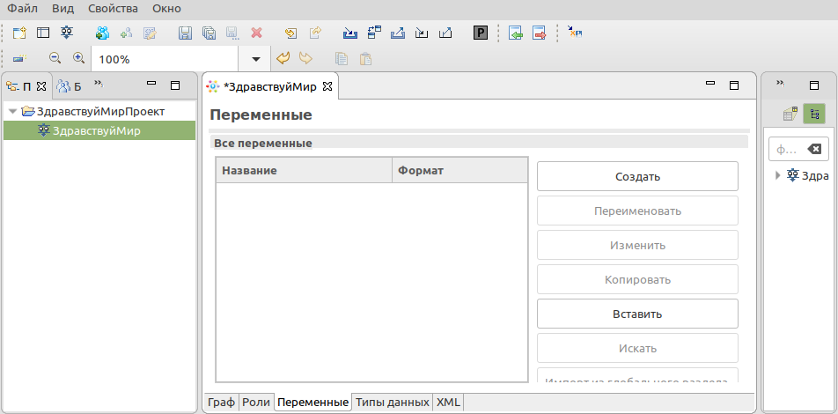
Task: Click the window layout table icon in toolbar
Action: pyautogui.click(x=43, y=33)
